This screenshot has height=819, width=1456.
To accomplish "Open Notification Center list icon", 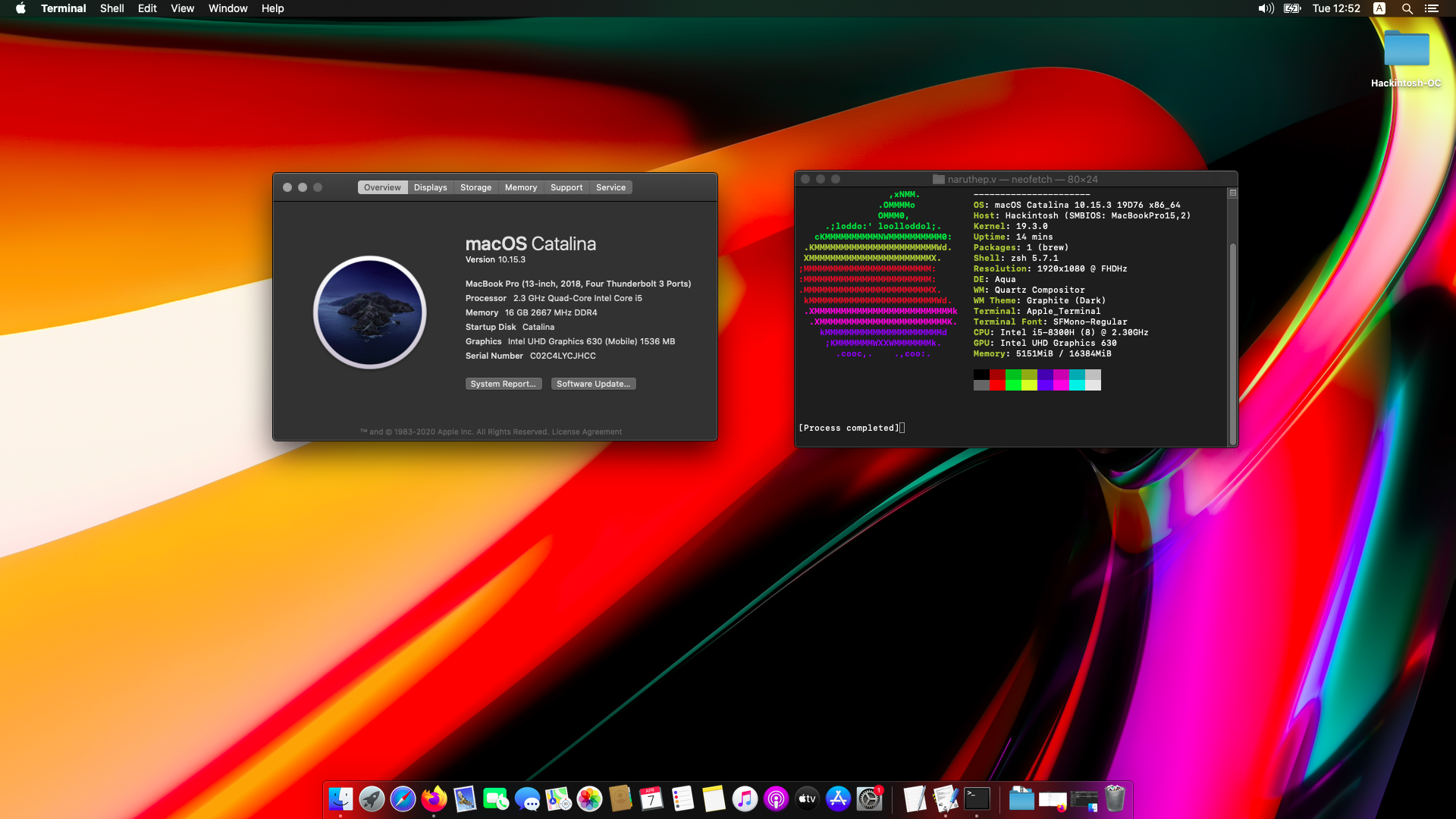I will click(1432, 8).
